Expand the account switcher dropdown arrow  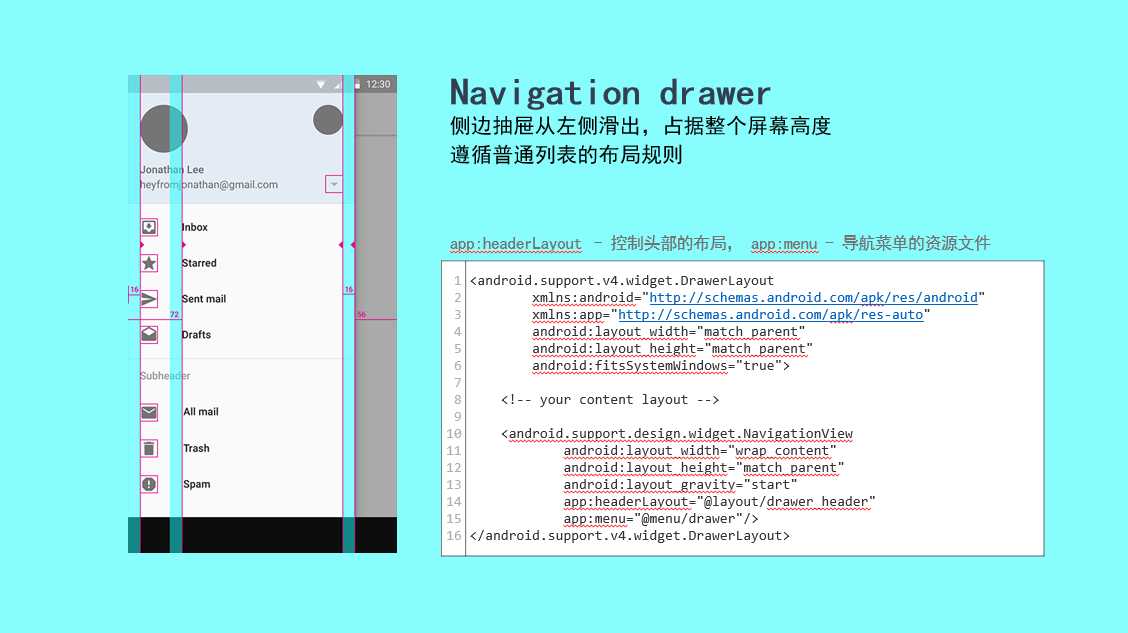coord(334,184)
